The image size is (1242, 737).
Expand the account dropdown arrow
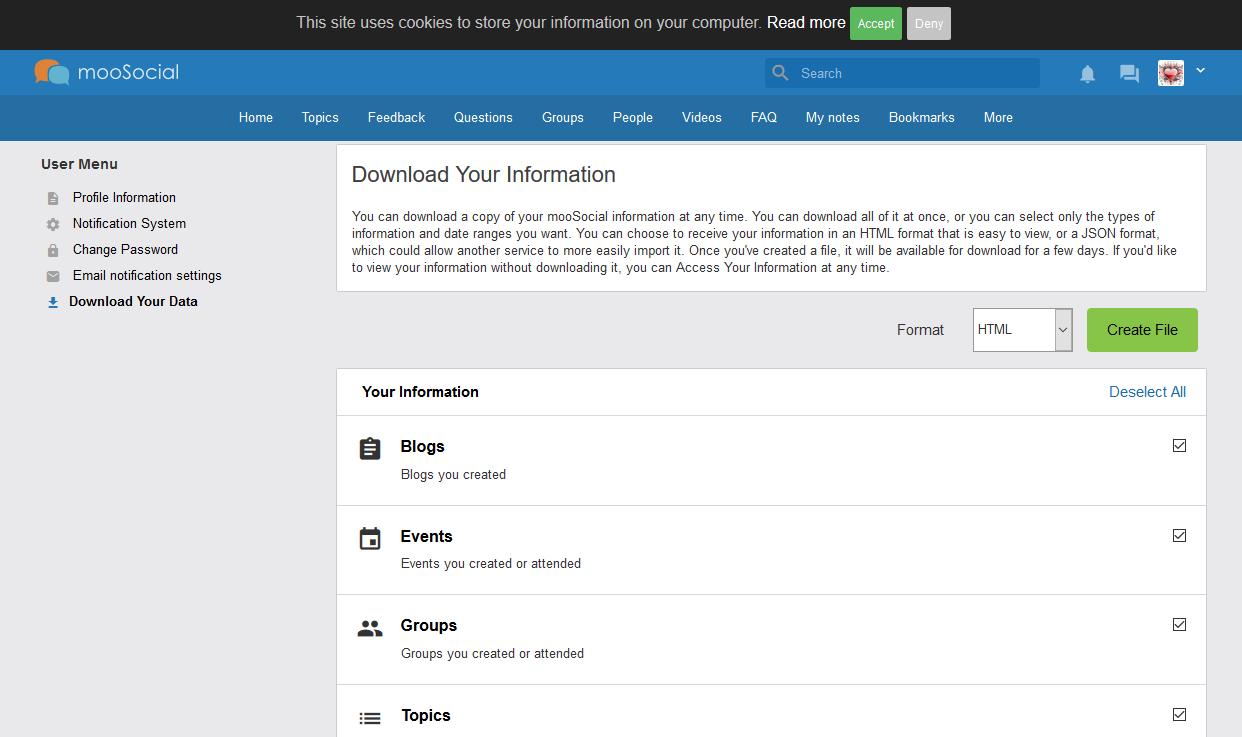(x=1201, y=71)
